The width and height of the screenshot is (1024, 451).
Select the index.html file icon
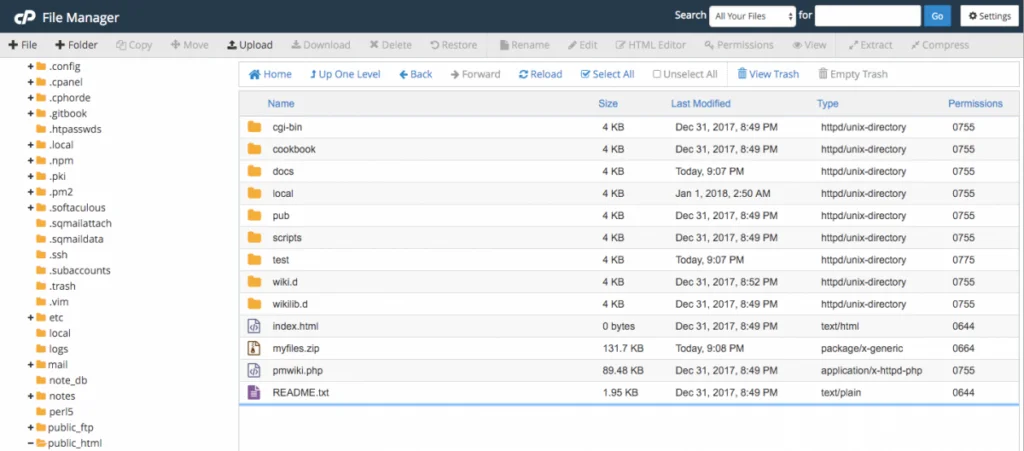pos(254,326)
